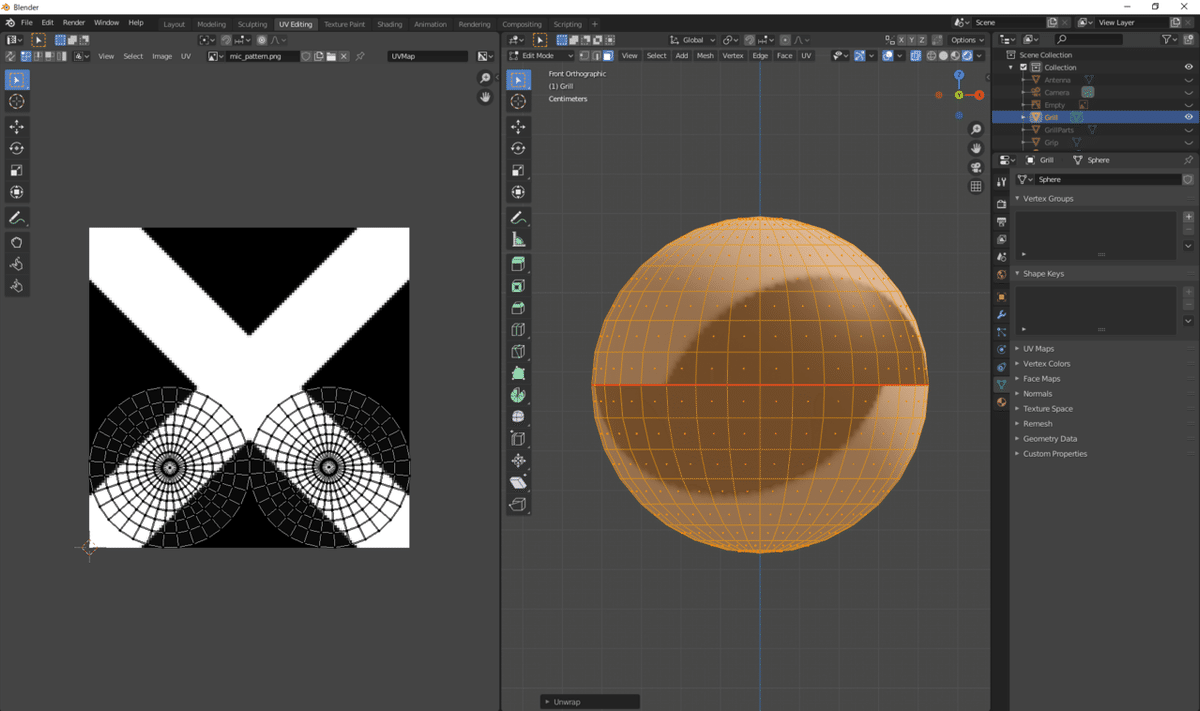Viewport: 1200px width, 711px height.
Task: Open the Edit Mode dropdown
Action: pos(541,56)
